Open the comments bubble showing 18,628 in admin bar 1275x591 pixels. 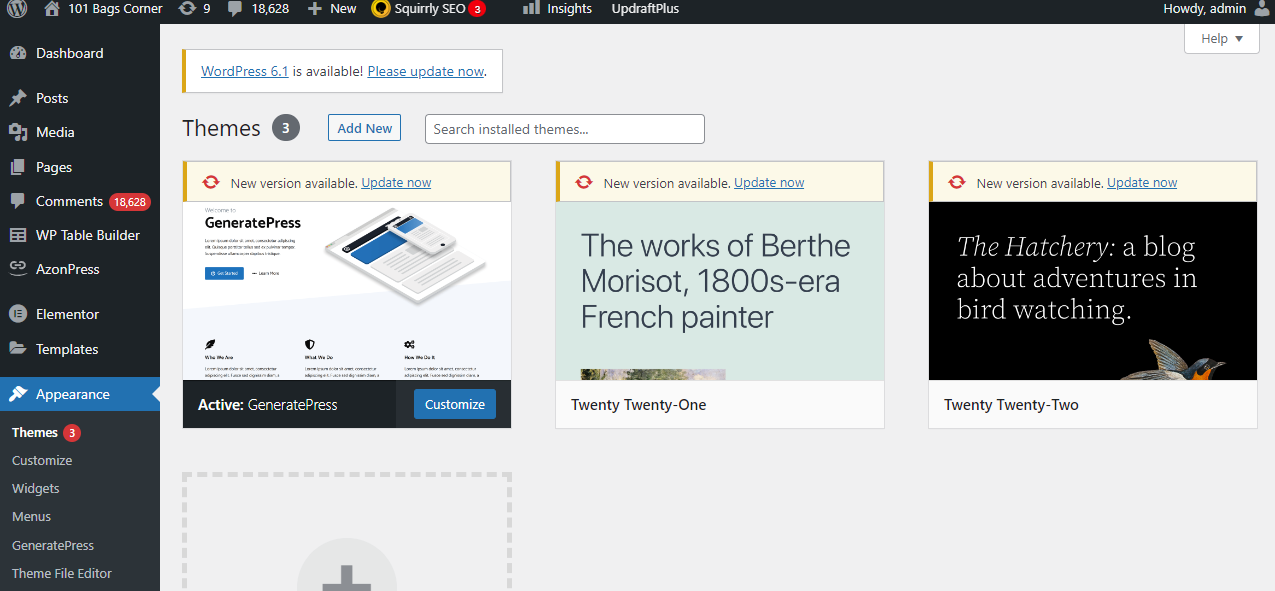coord(259,9)
